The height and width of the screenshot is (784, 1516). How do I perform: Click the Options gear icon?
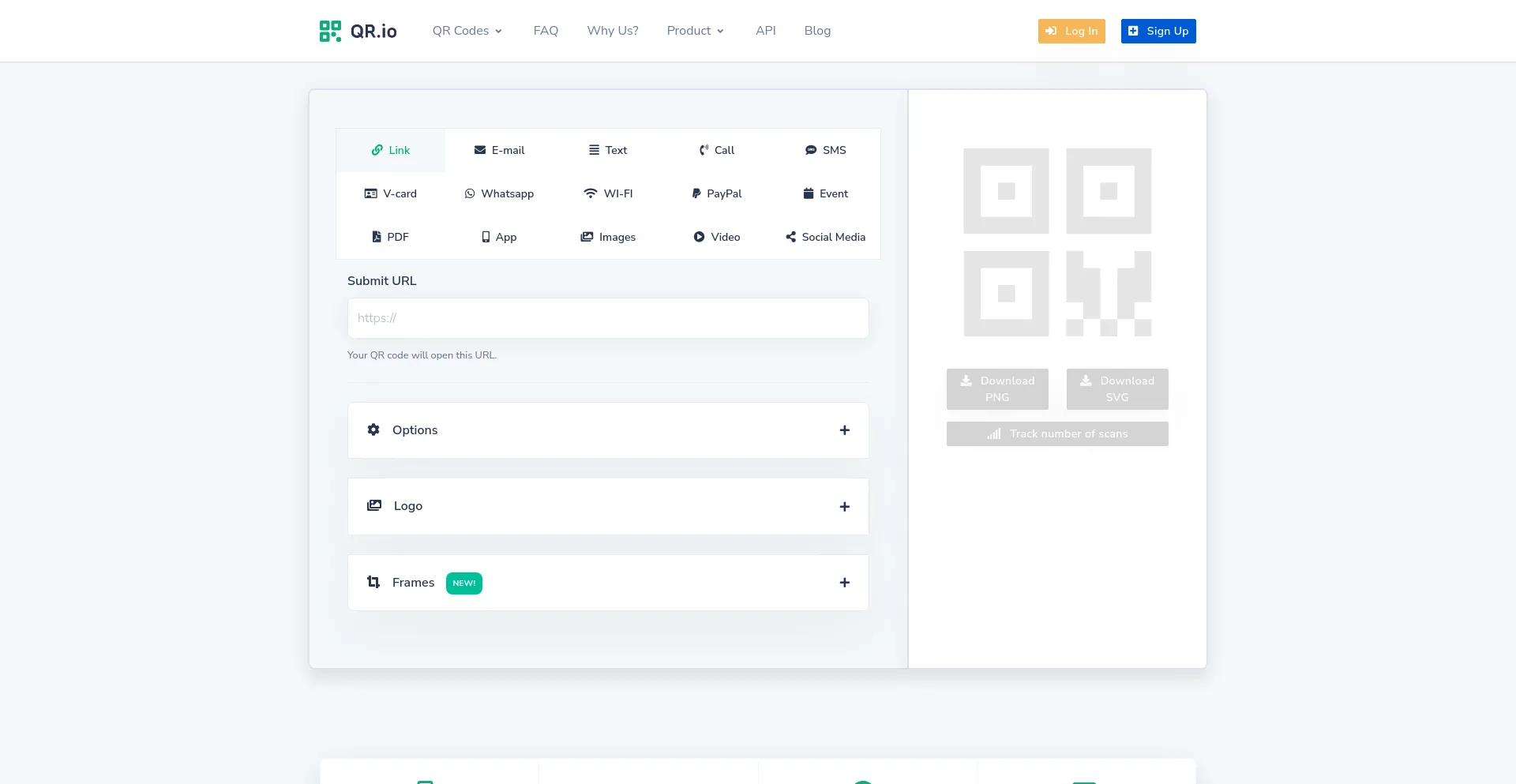click(x=373, y=430)
